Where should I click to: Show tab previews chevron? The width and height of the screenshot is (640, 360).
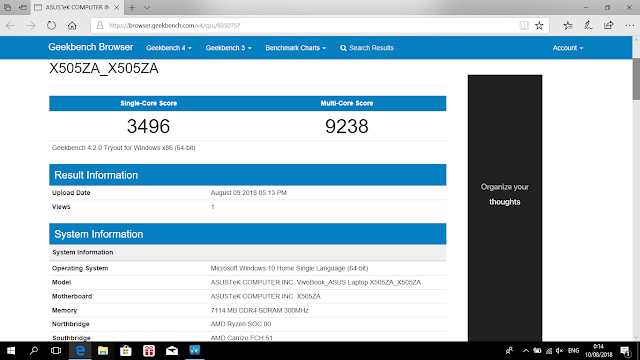tap(147, 7)
